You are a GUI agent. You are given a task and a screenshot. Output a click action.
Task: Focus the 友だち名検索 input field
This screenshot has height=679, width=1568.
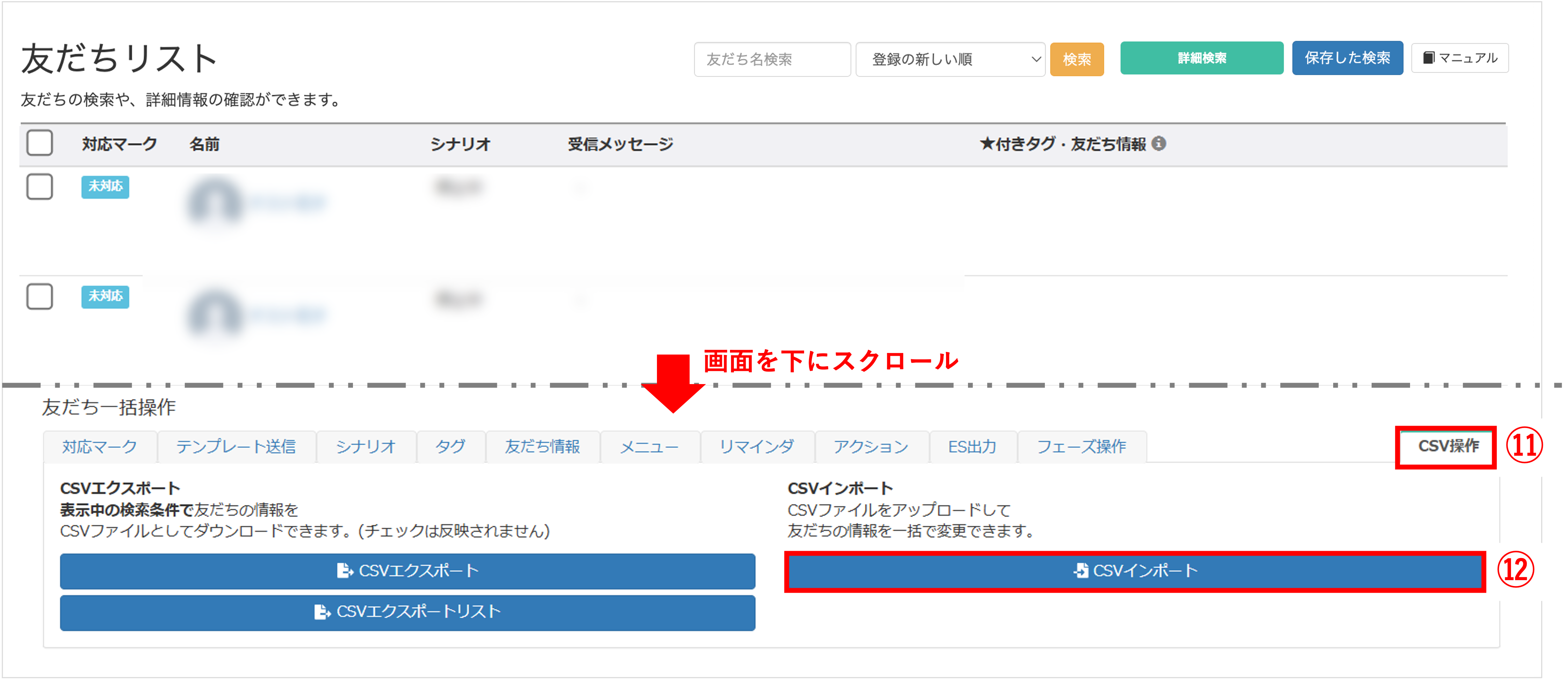coord(771,60)
